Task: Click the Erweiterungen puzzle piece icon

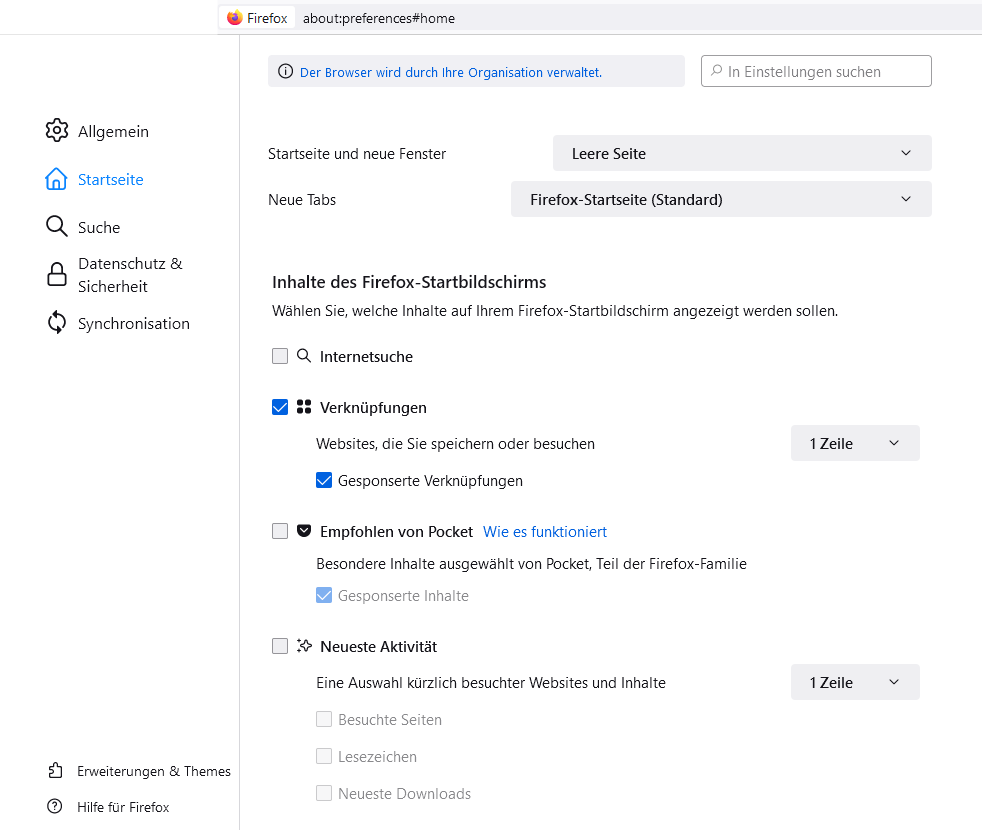Action: tap(56, 771)
